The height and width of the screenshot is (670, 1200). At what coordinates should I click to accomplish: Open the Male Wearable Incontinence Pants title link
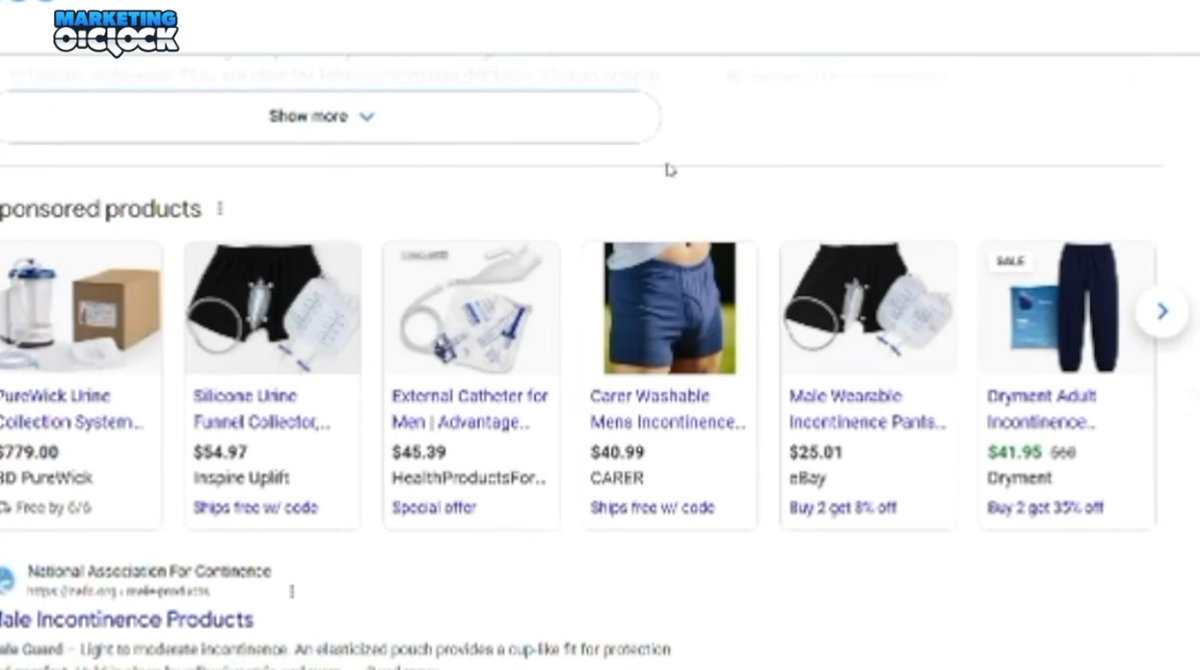[x=867, y=409]
